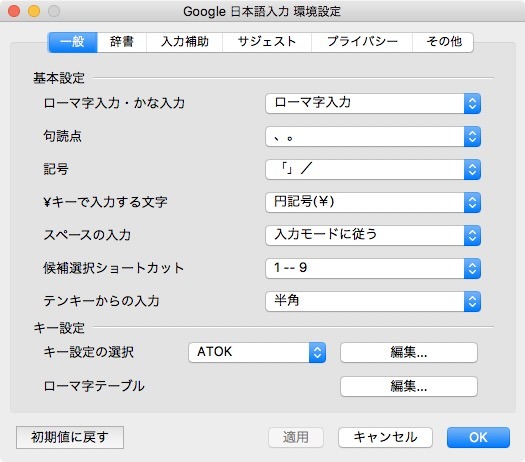This screenshot has height=462, width=525.
Task: Open the 入力補助 tab
Action: [184, 42]
